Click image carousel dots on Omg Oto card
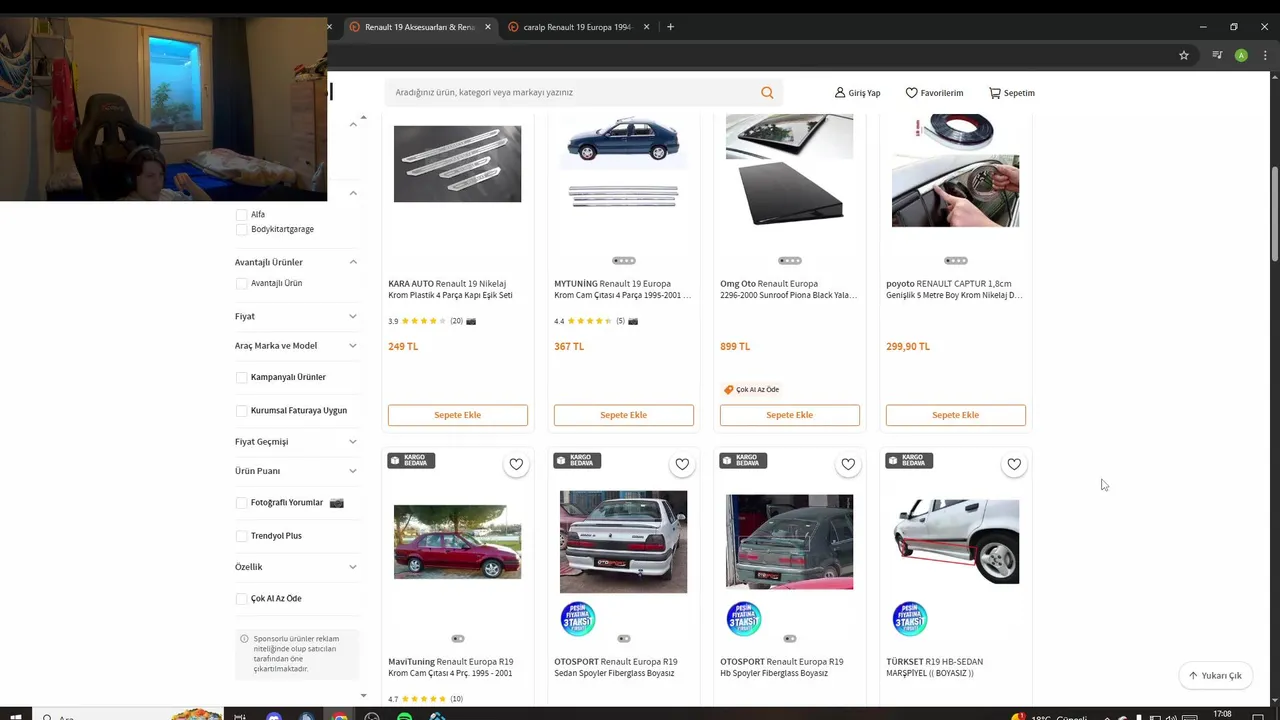 [x=790, y=261]
